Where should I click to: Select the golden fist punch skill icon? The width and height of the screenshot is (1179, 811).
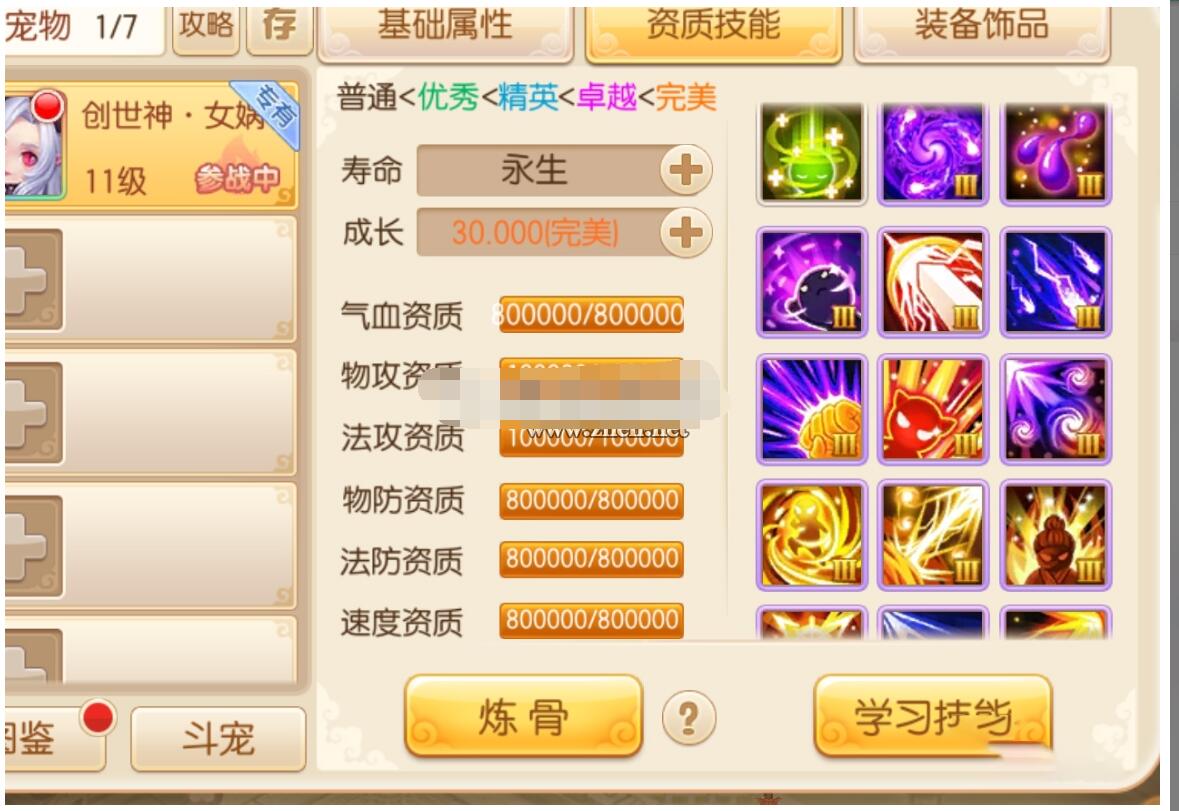pyautogui.click(x=811, y=409)
